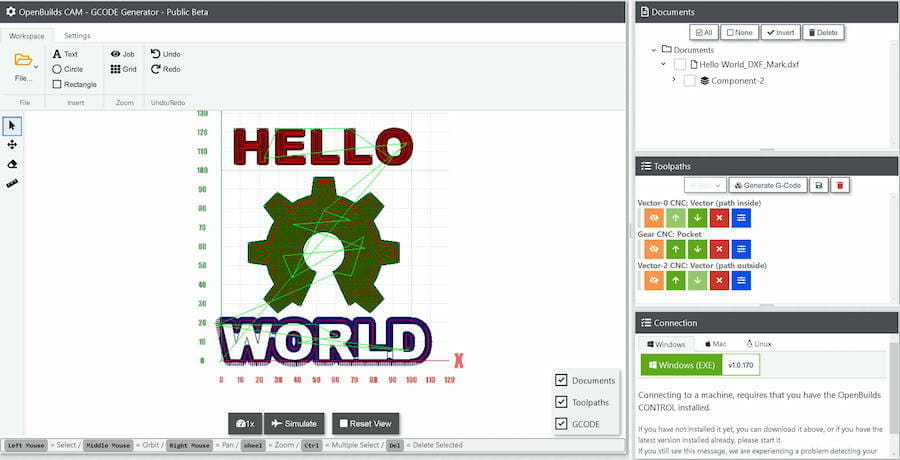Viewport: 900px width, 460px height.
Task: Switch to the Settings tab
Action: pyautogui.click(x=77, y=36)
